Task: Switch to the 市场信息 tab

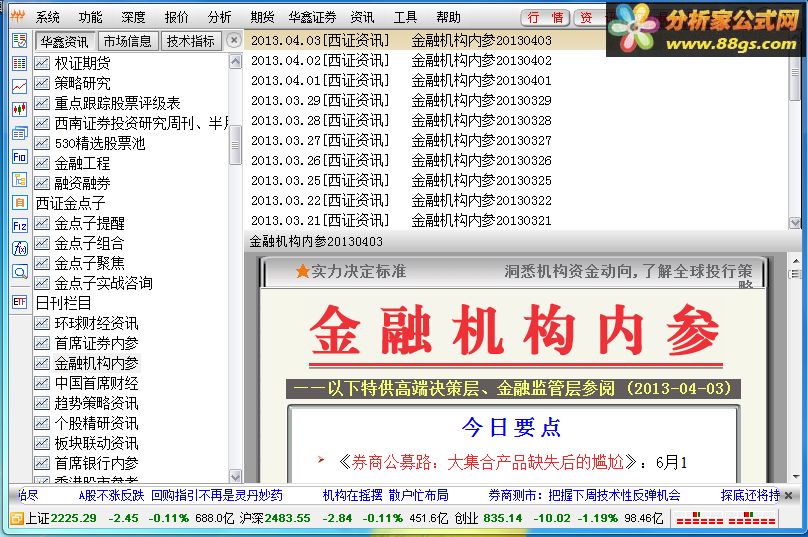Action: (128, 41)
